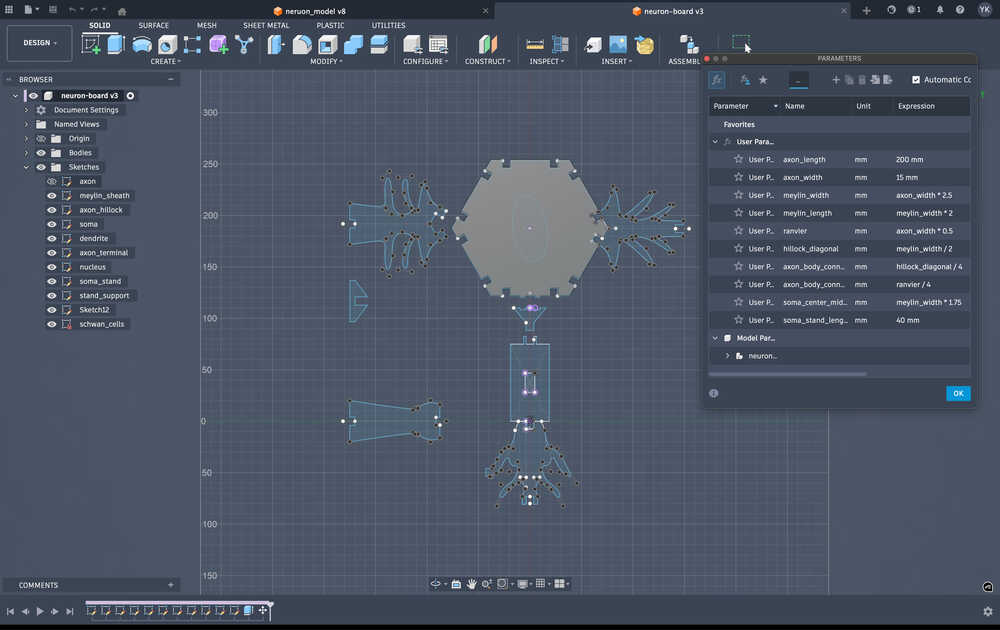Favorite the axon_length parameter star
The image size is (1000, 630).
click(x=738, y=160)
